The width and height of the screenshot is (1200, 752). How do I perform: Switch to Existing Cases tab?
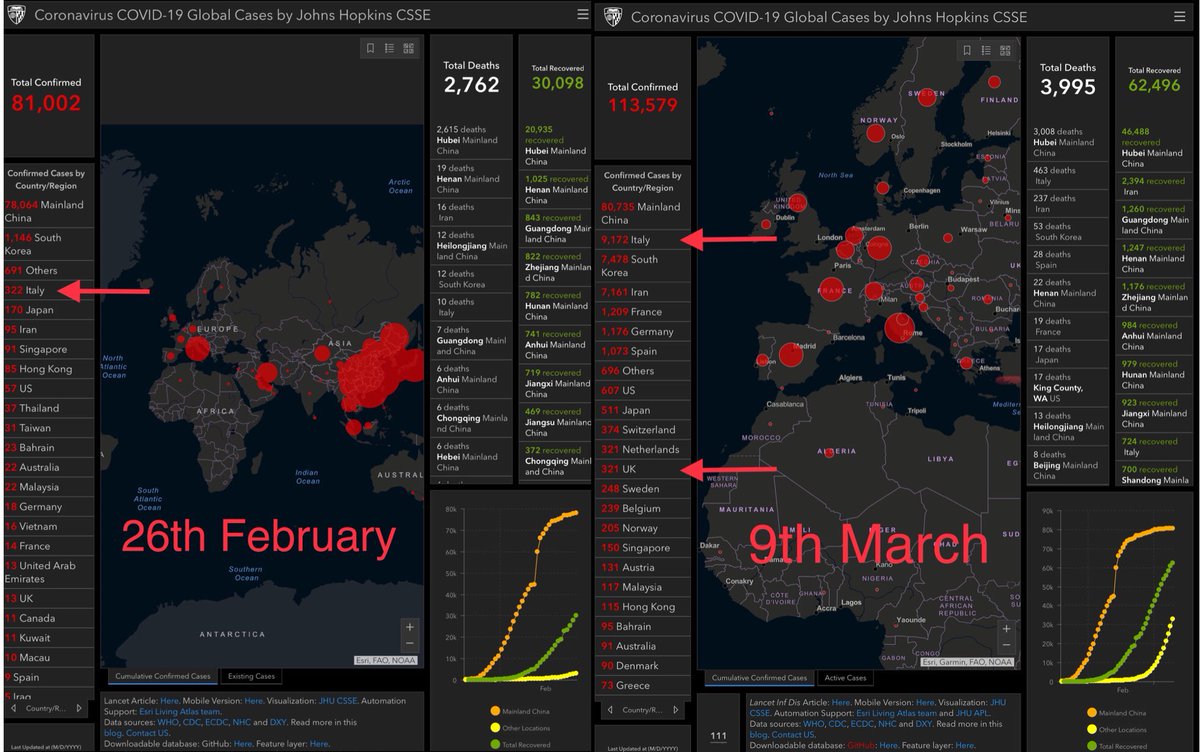[x=251, y=676]
